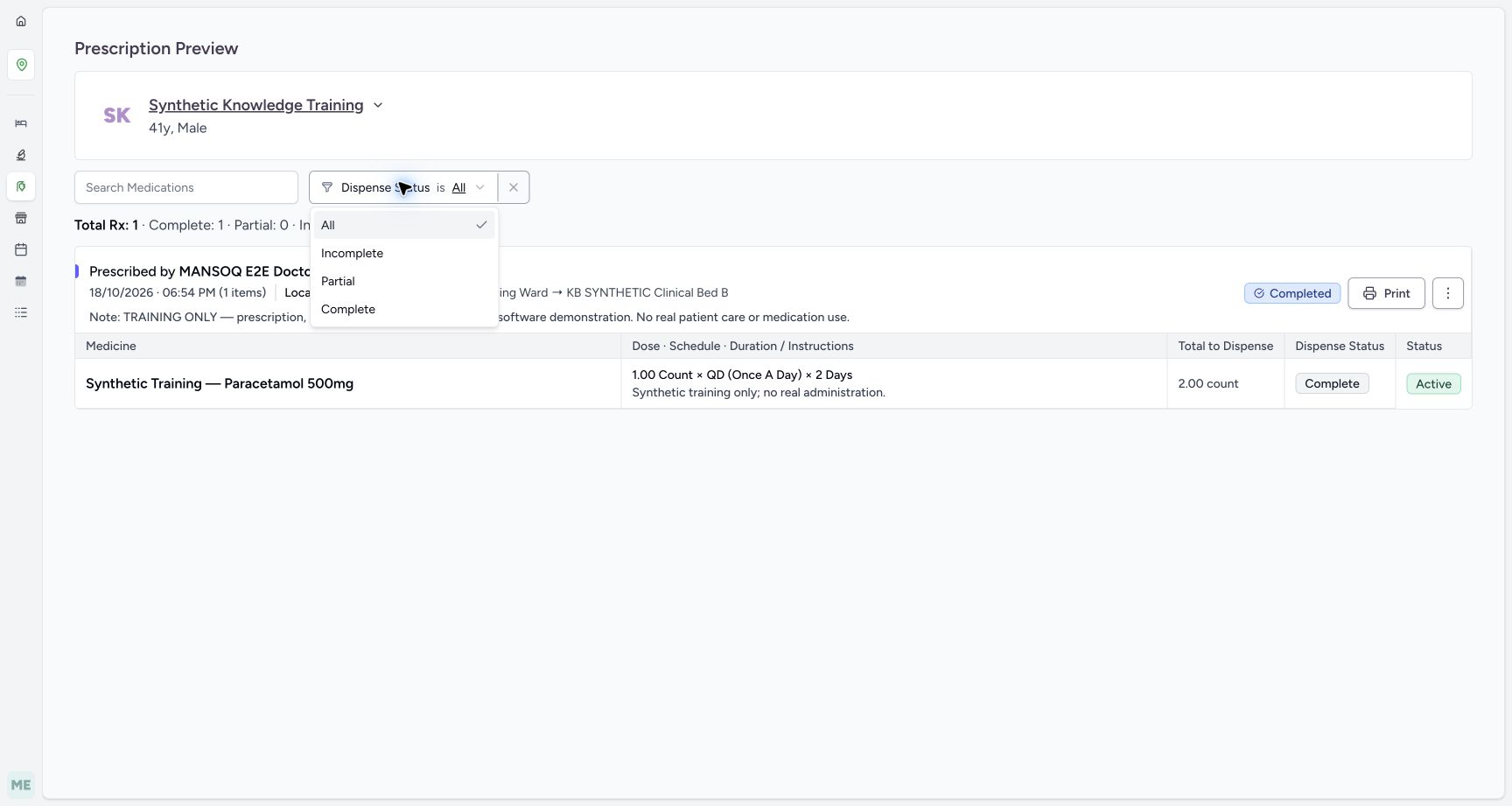Open the filled gray calendar sidebar icon
Viewport: 1512px width, 806px height.
(x=21, y=281)
